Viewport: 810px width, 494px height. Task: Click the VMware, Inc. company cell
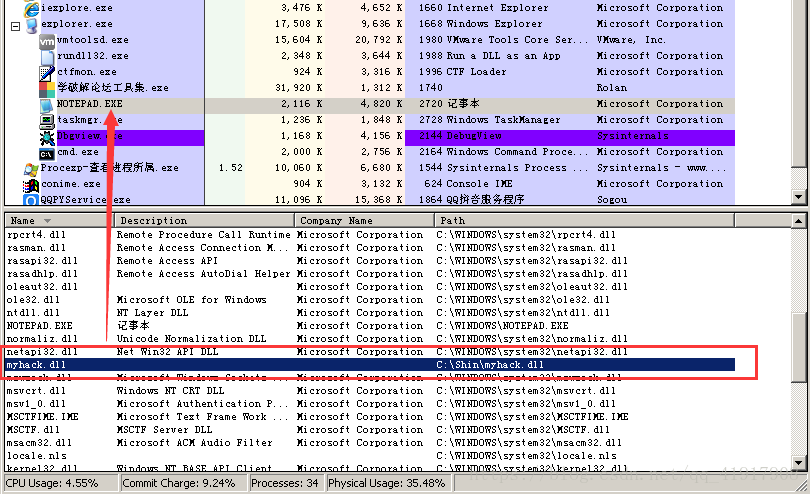pyautogui.click(x=631, y=40)
